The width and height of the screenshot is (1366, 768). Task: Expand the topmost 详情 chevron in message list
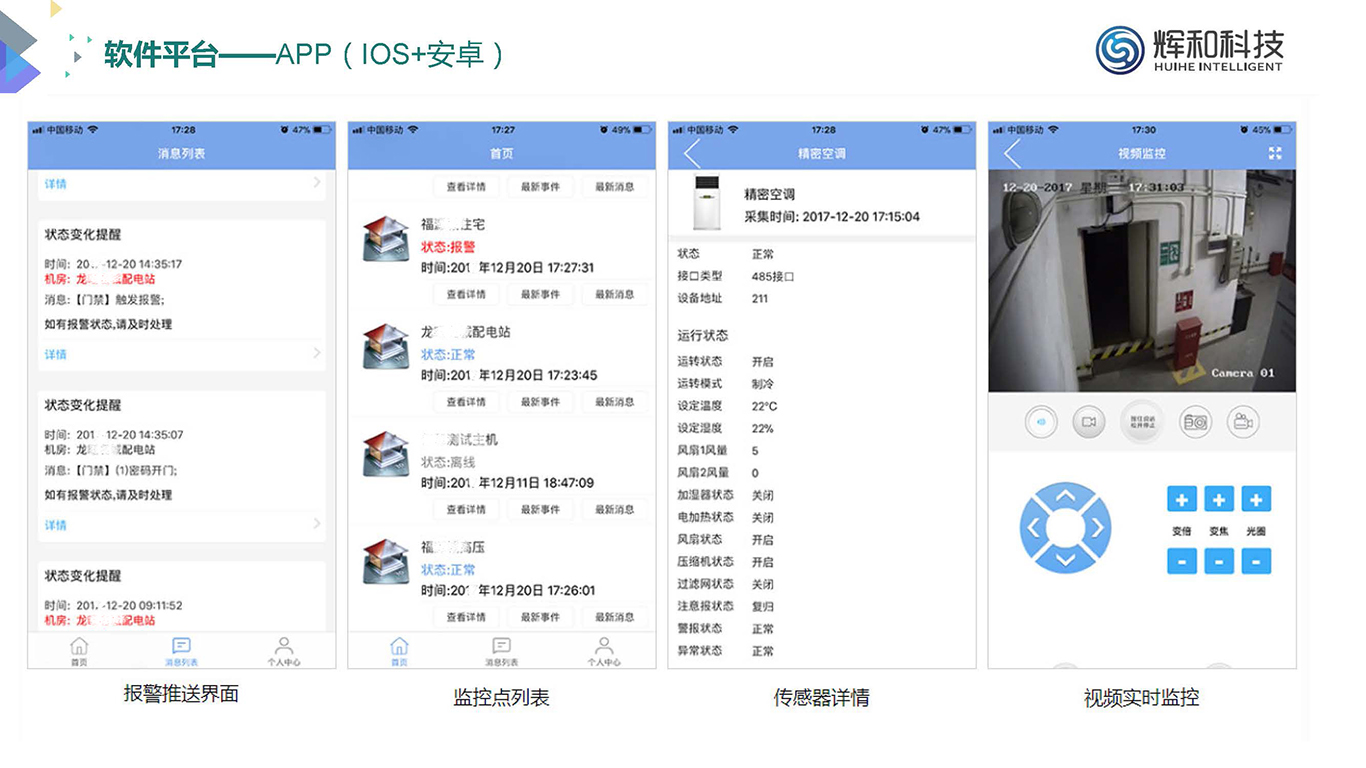317,183
